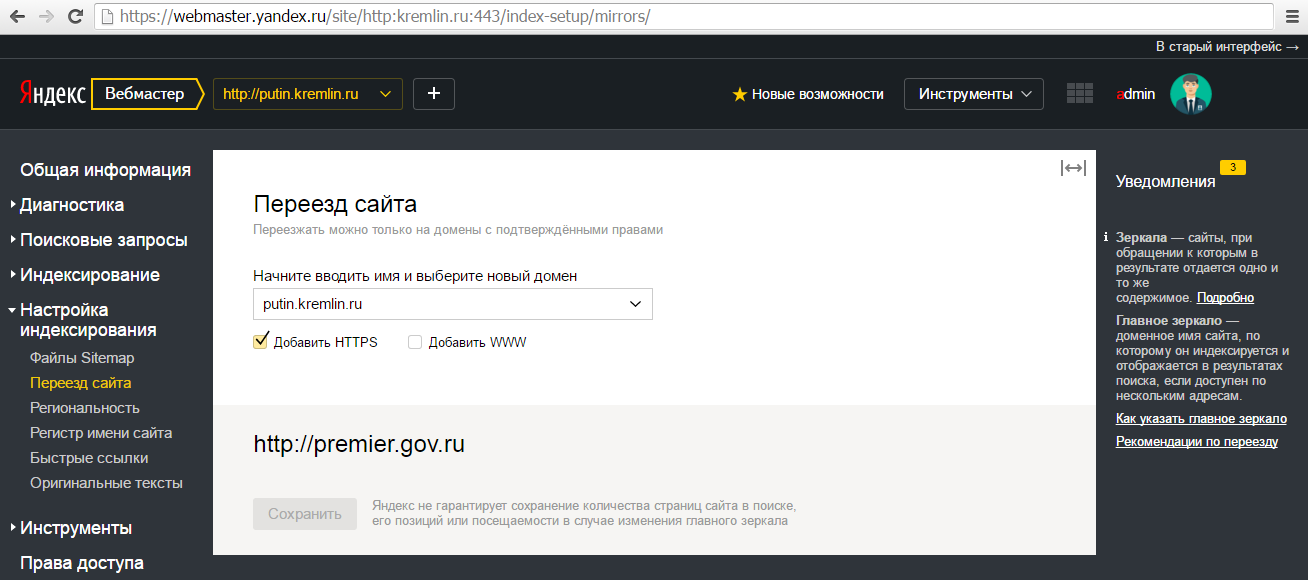This screenshot has height=580, width=1308.
Task: Open the apps grid icon near admin
Action: coord(1080,93)
